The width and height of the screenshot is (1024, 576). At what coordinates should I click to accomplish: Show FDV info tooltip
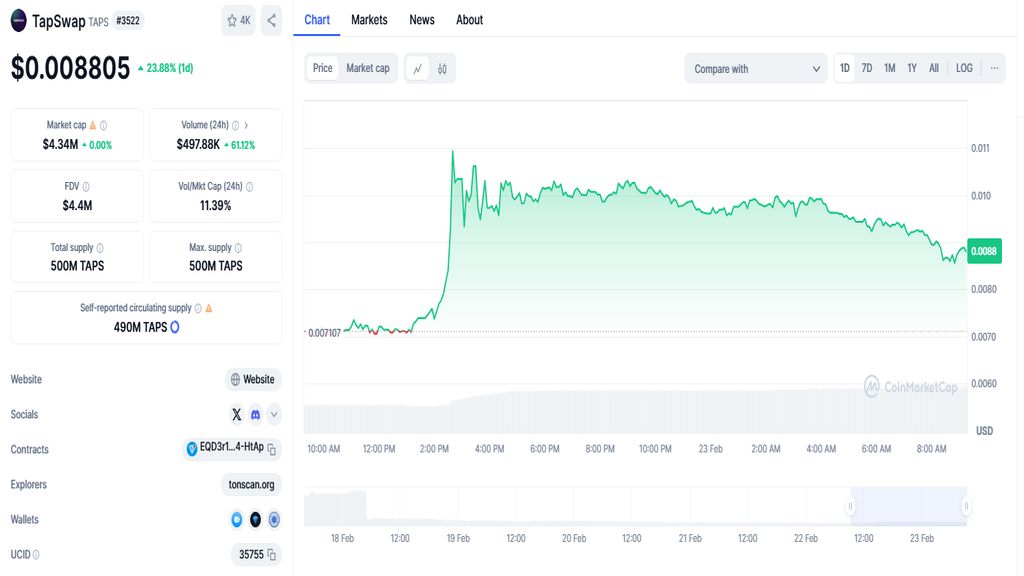[x=86, y=187]
